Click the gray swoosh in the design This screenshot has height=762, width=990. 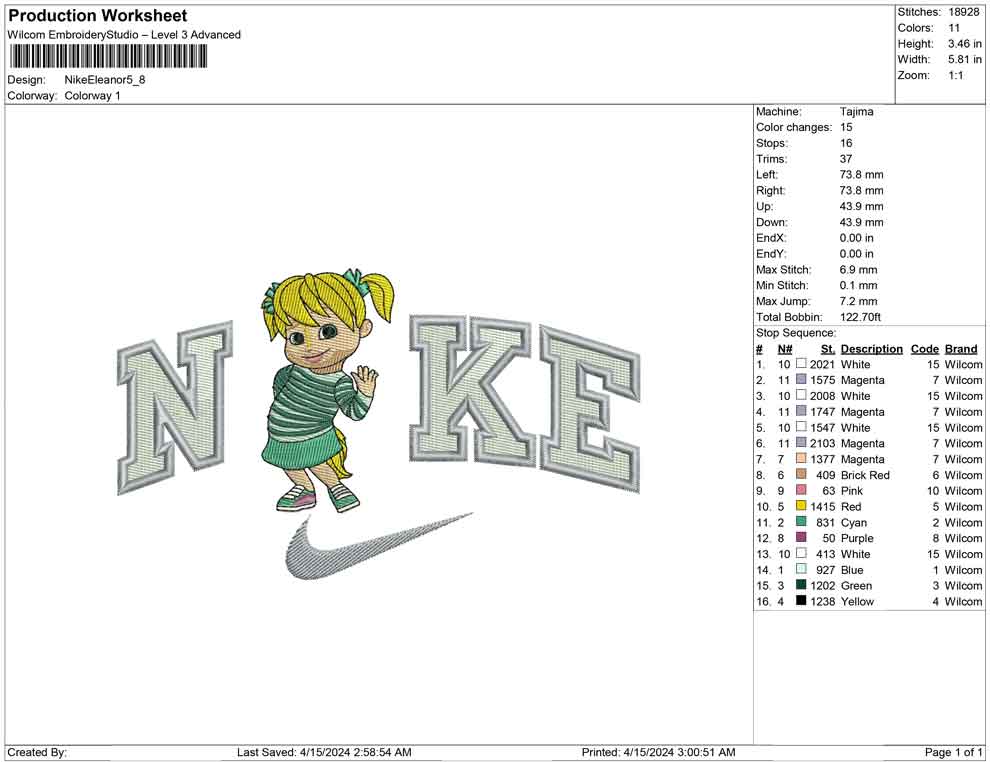click(x=379, y=545)
